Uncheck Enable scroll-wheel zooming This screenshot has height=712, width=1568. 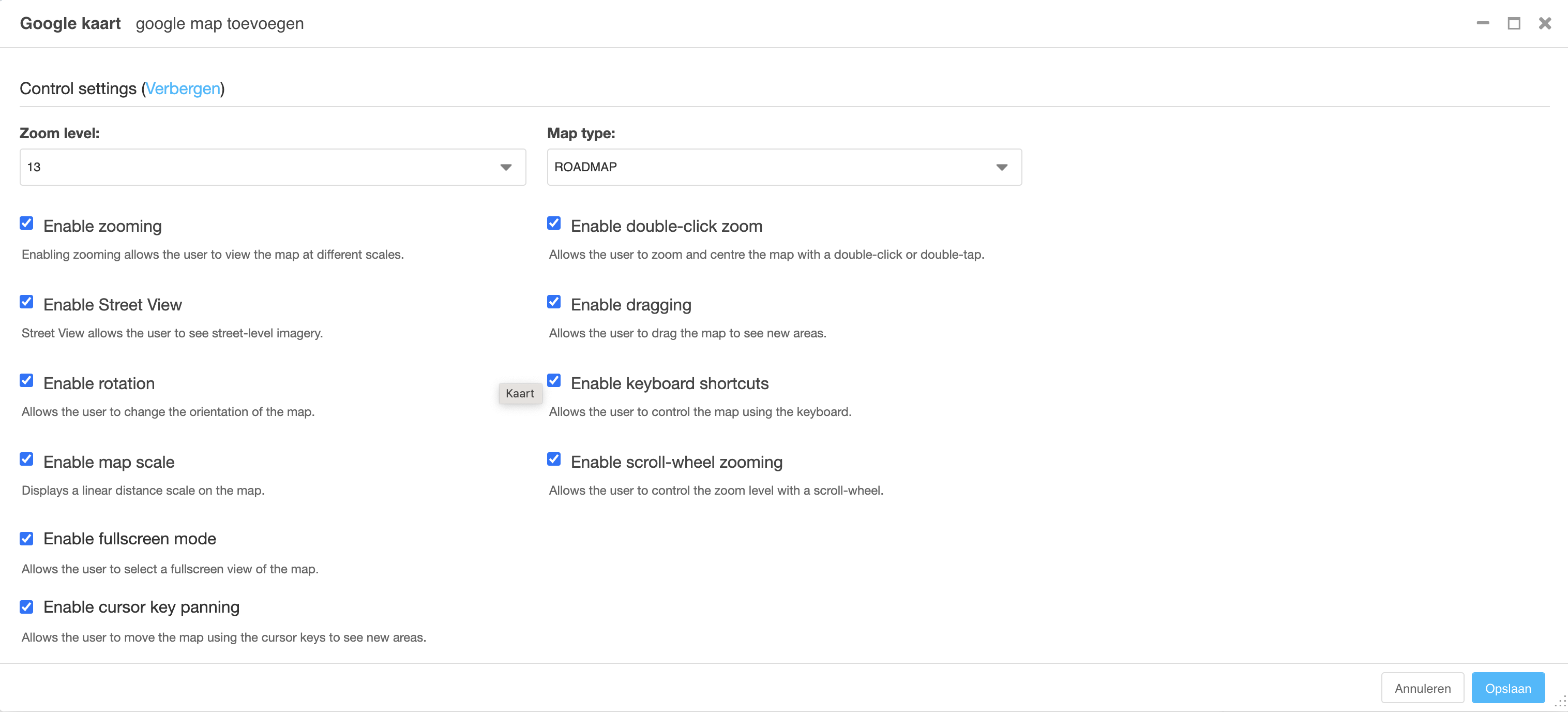point(553,459)
